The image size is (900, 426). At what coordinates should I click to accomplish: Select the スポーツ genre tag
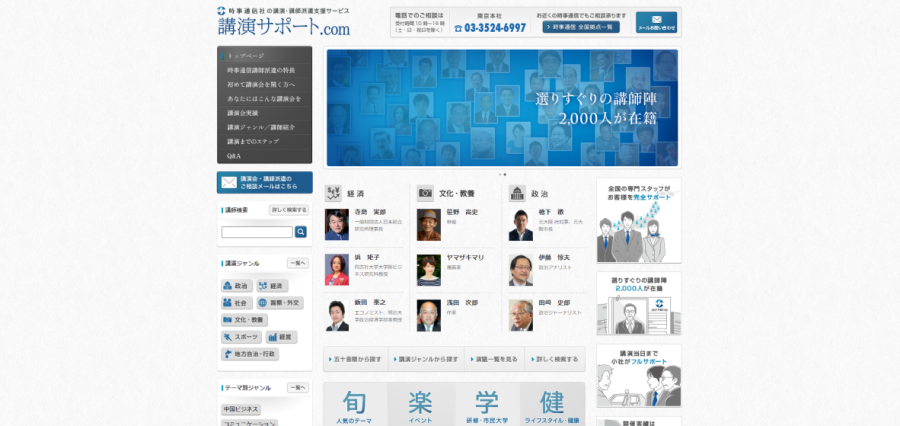click(x=241, y=337)
